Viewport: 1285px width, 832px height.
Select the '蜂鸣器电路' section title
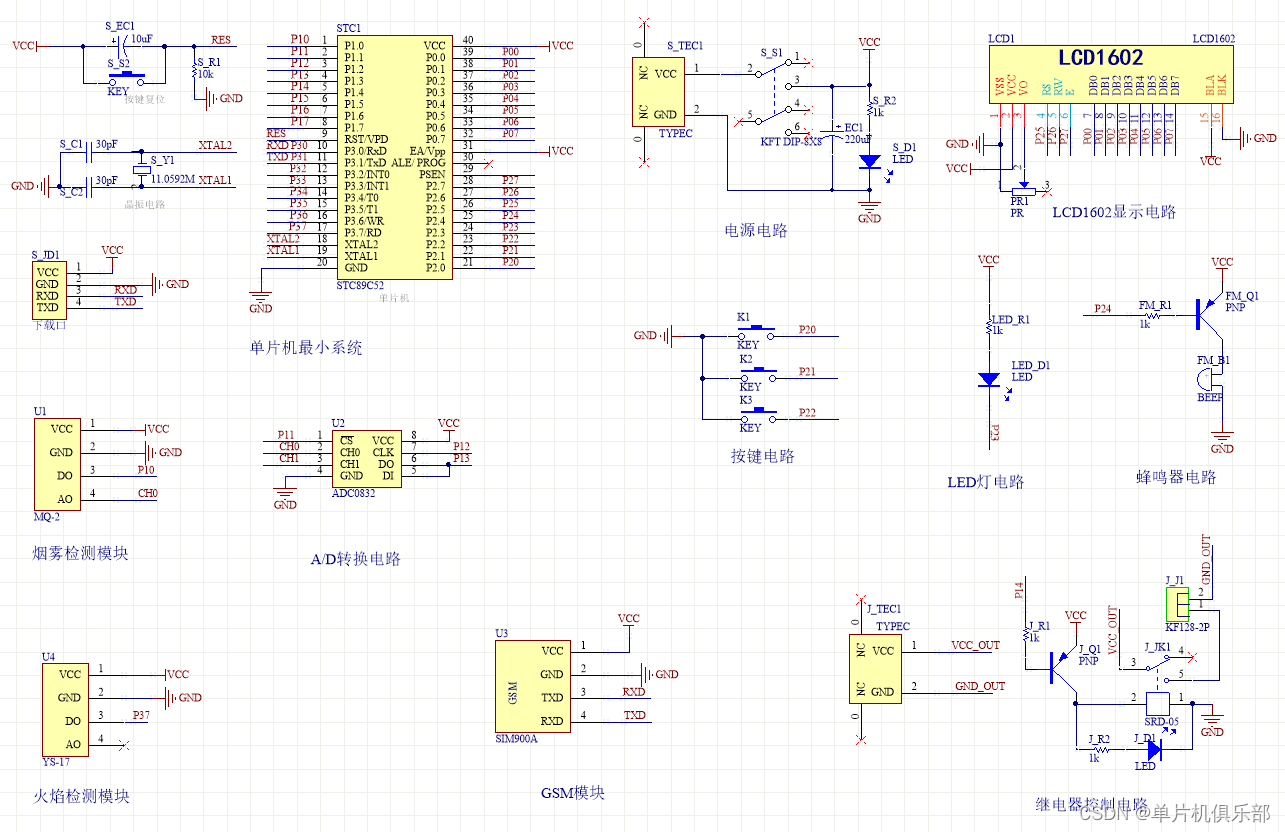tap(1176, 478)
